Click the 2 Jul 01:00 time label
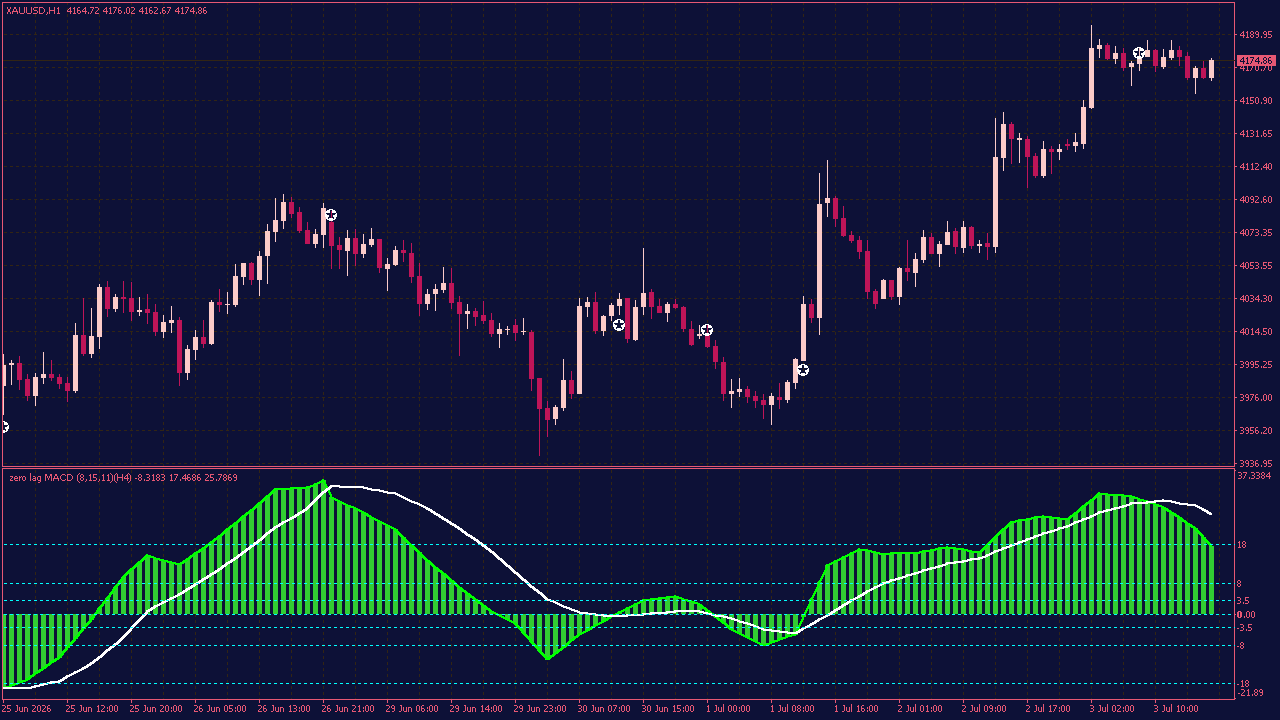This screenshot has width=1280, height=720. [920, 709]
